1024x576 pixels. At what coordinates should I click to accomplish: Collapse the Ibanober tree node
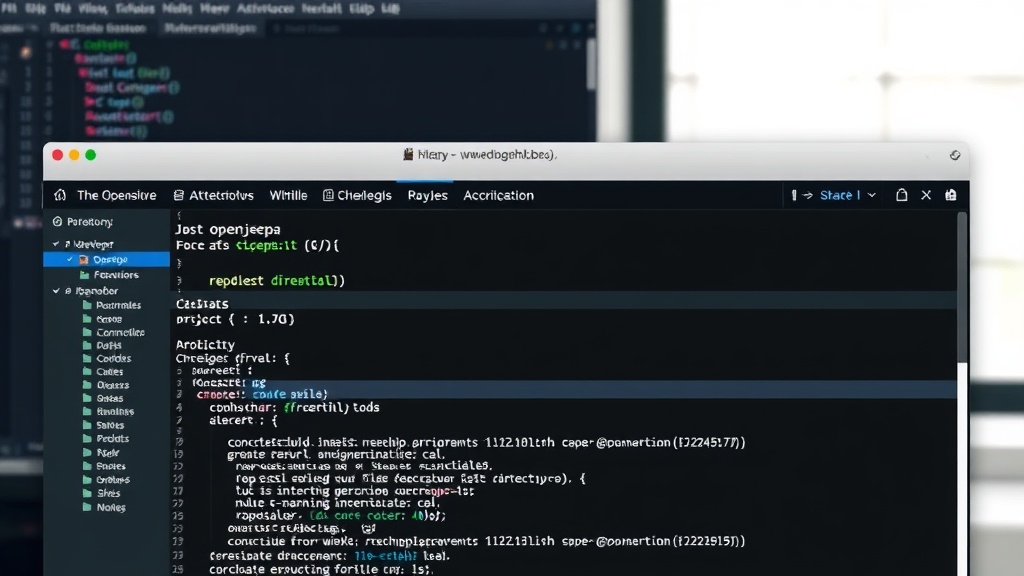(x=56, y=291)
